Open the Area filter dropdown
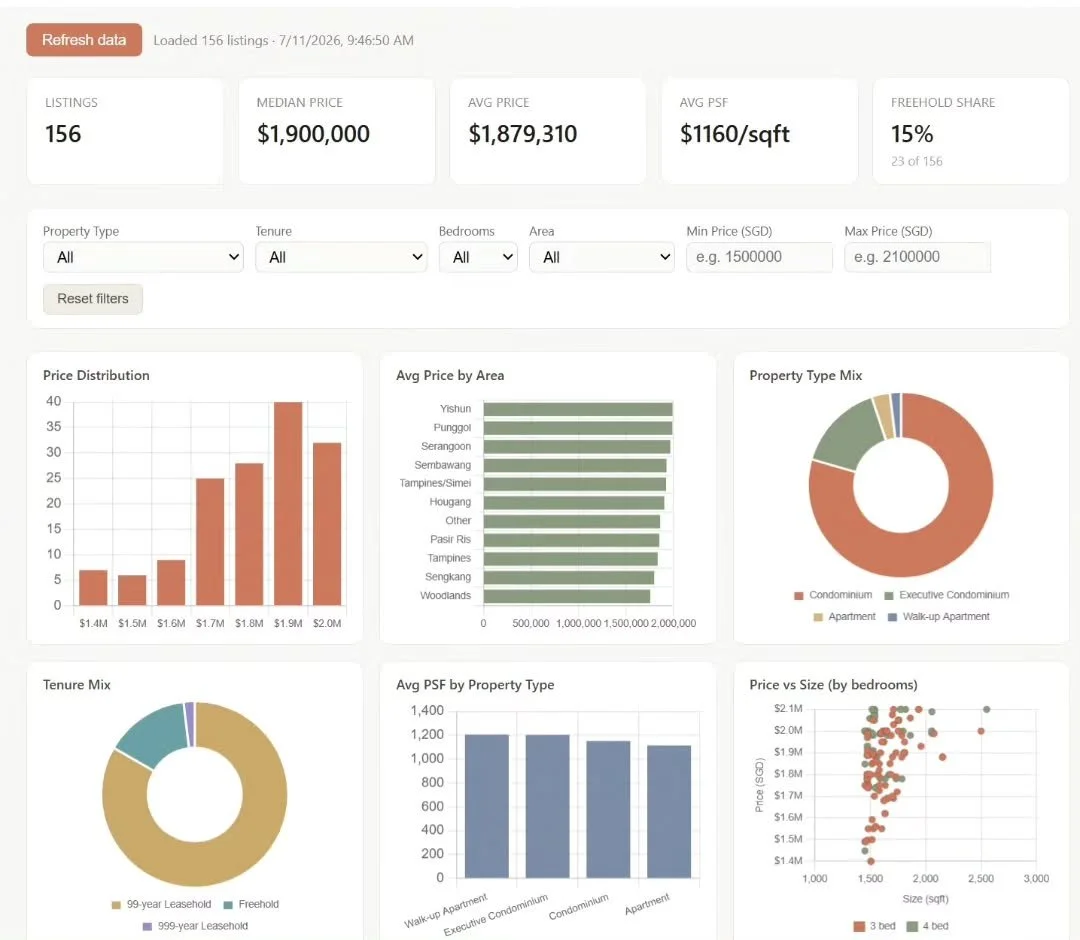The image size is (1080, 940). [x=601, y=257]
